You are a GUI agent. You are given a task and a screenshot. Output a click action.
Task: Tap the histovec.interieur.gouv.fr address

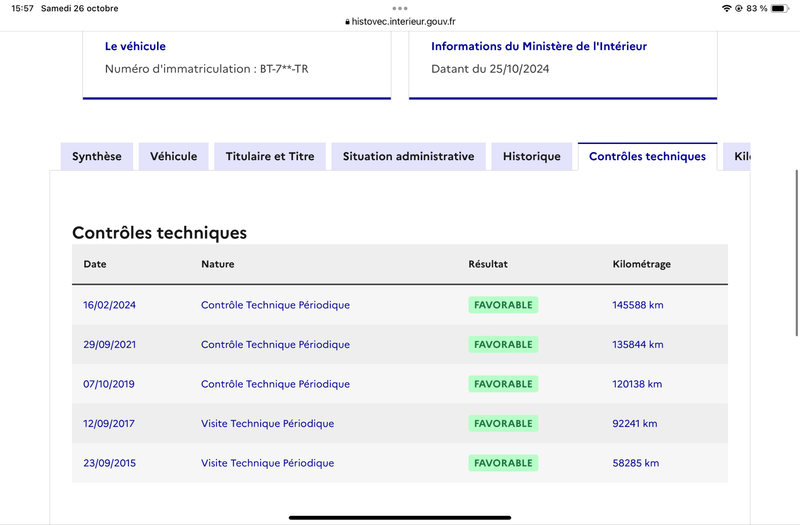pyautogui.click(x=404, y=21)
